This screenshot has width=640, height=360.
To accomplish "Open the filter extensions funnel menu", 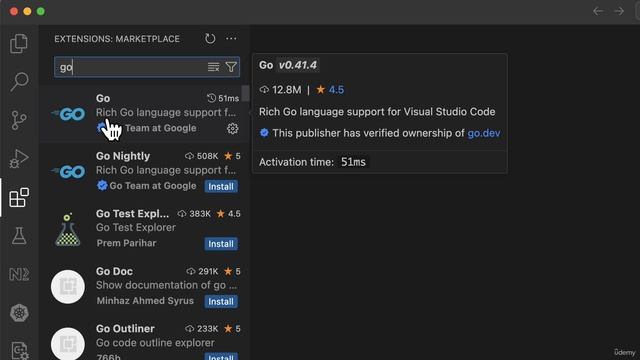I will (231, 67).
